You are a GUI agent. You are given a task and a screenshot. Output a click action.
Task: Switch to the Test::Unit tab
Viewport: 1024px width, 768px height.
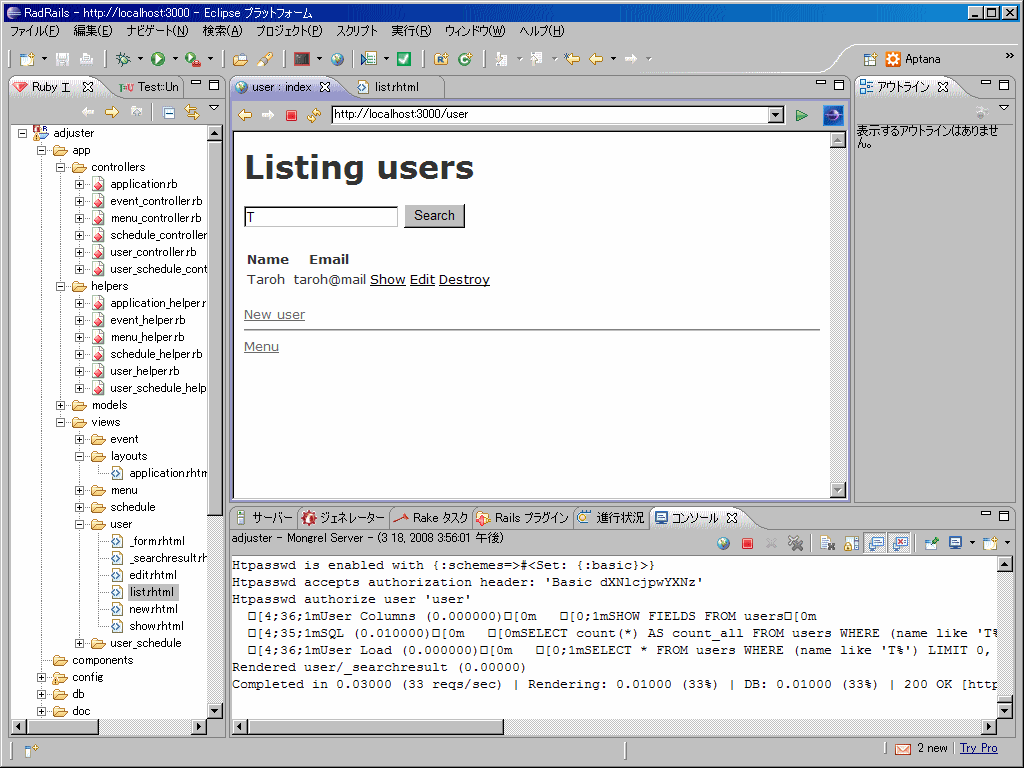[x=149, y=87]
